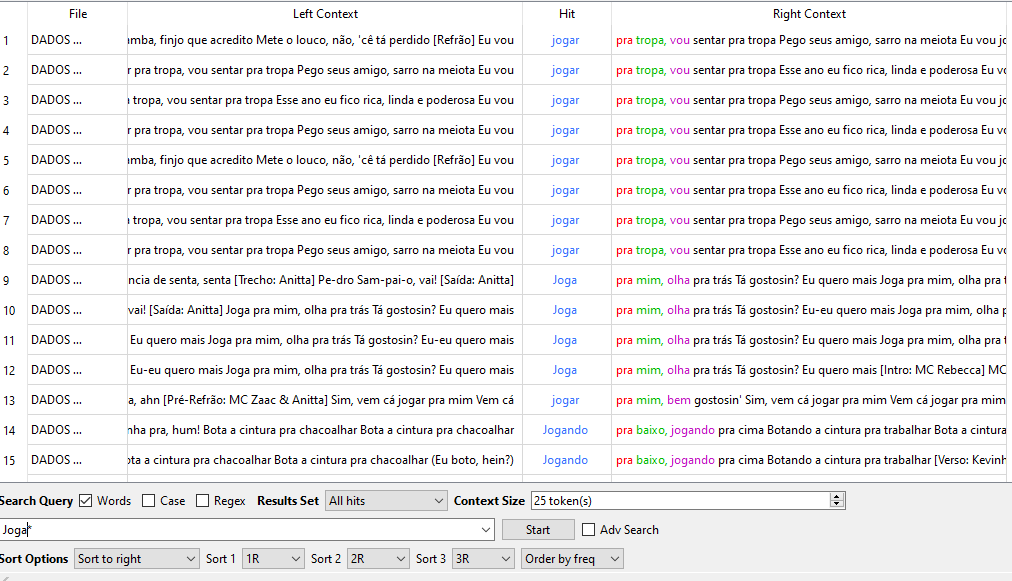
Task: Open the Sort 3 dropdown showing 3R
Action: click(483, 559)
